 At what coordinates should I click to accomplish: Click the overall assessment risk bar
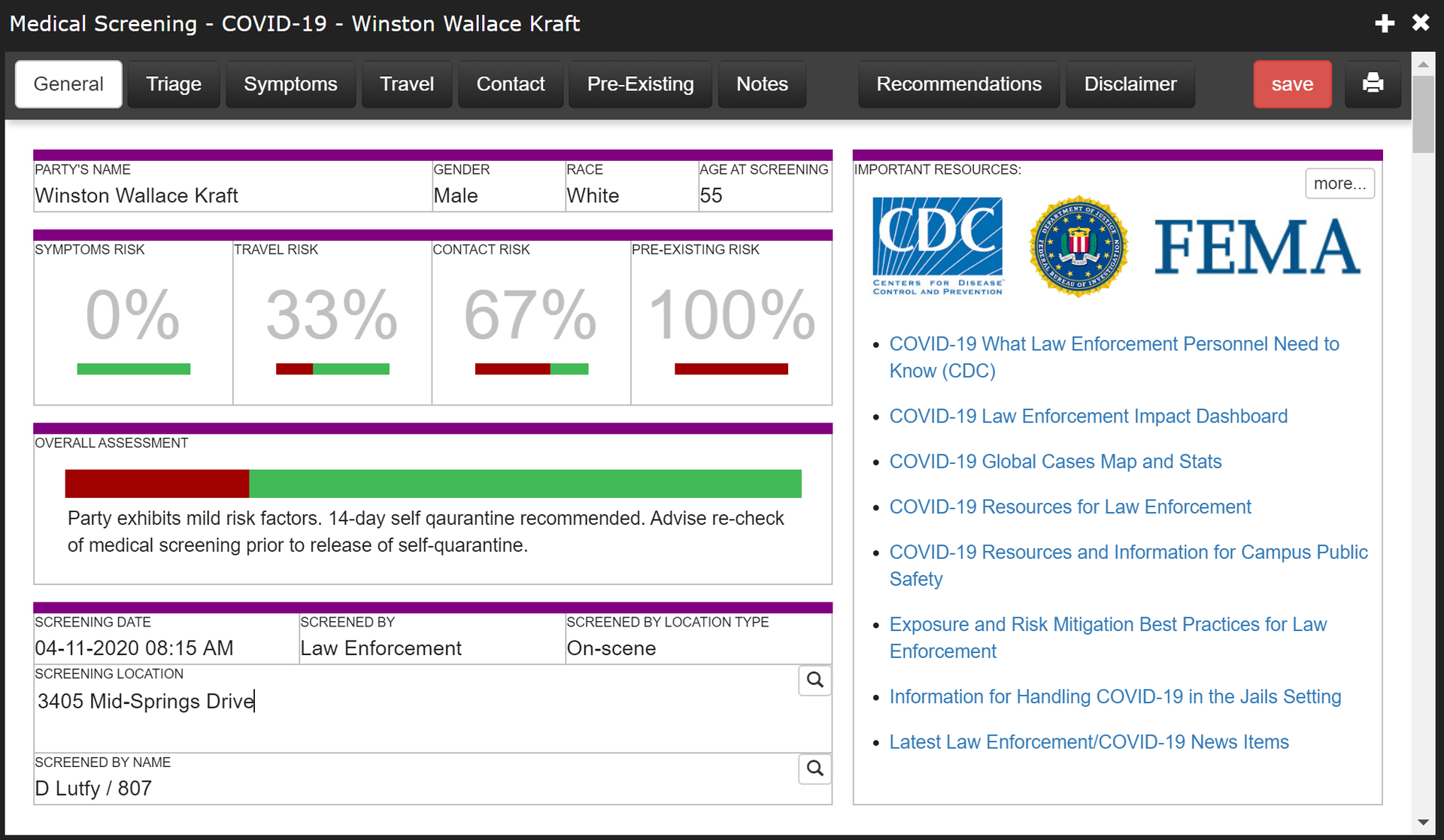pos(433,484)
